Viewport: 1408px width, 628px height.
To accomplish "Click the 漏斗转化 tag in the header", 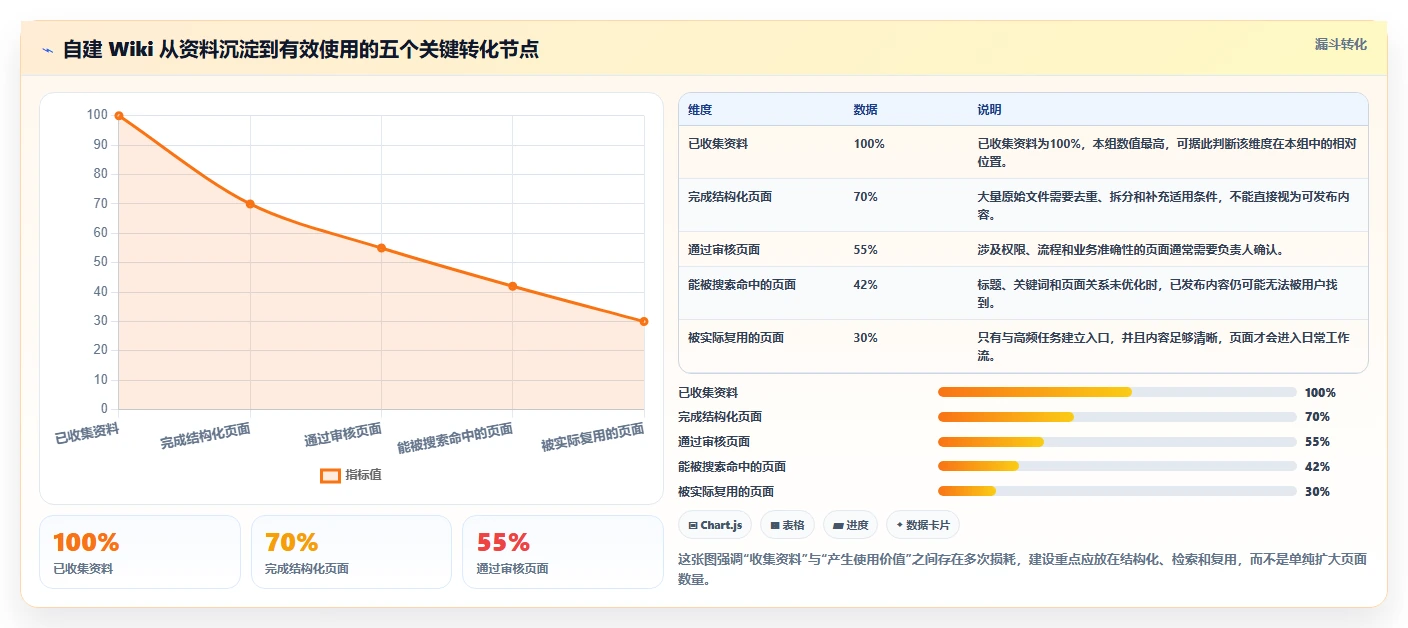I will tap(1340, 44).
